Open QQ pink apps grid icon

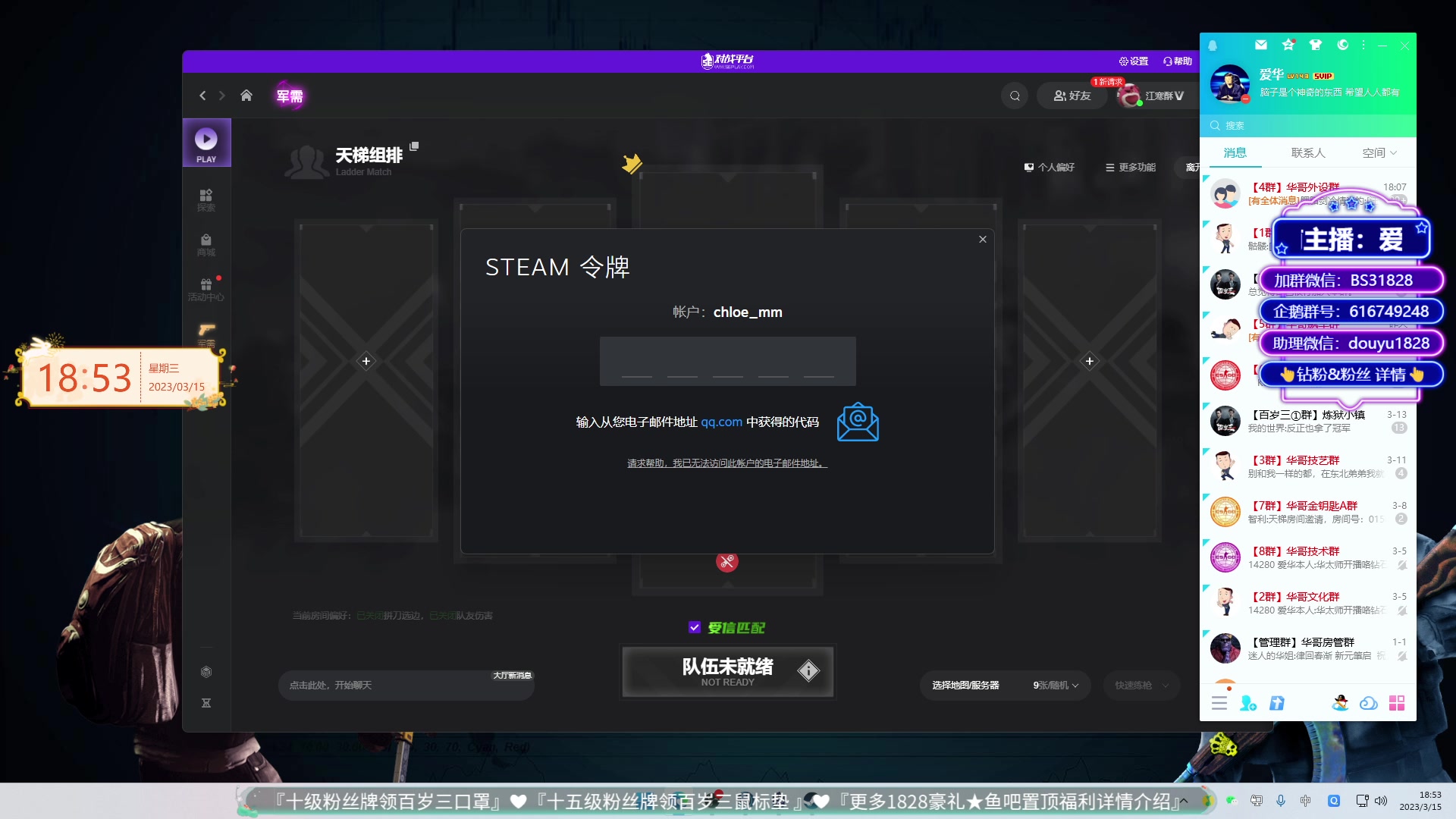[x=1397, y=703]
